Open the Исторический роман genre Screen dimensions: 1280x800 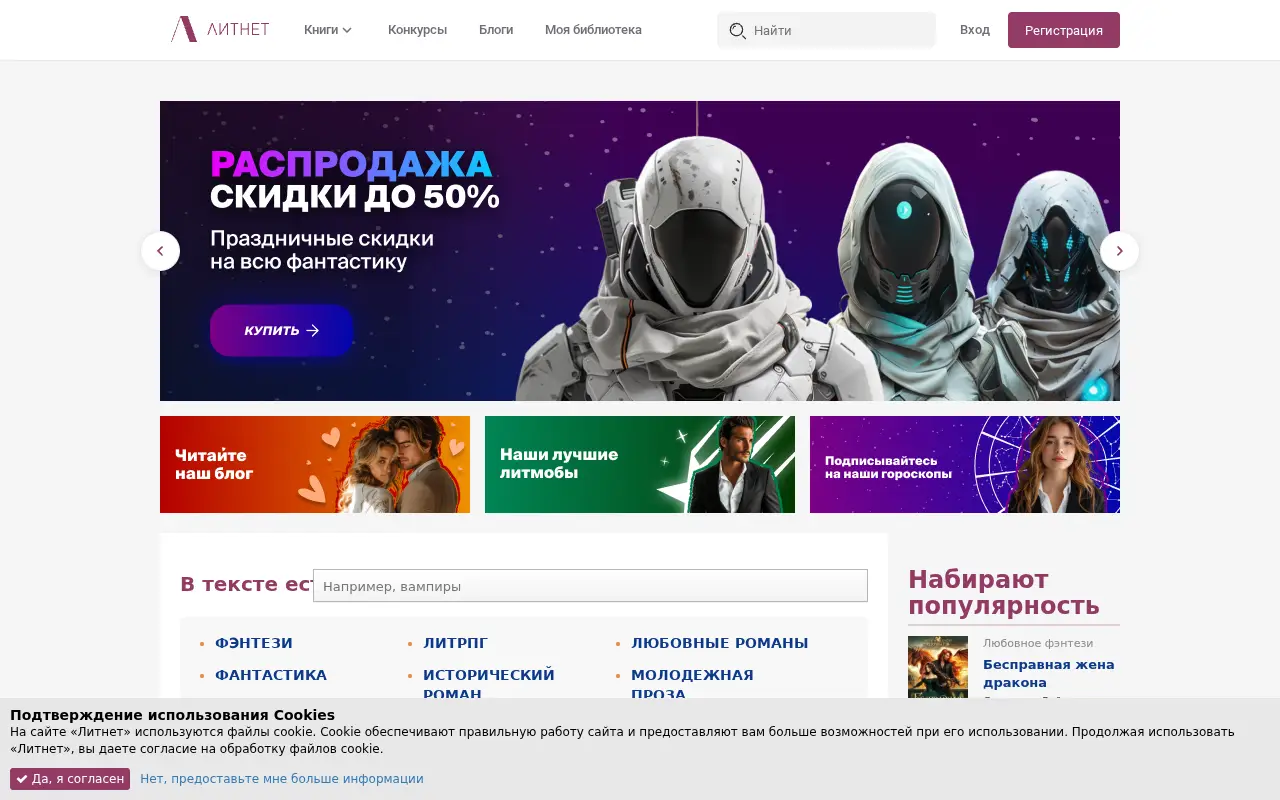pyautogui.click(x=489, y=685)
